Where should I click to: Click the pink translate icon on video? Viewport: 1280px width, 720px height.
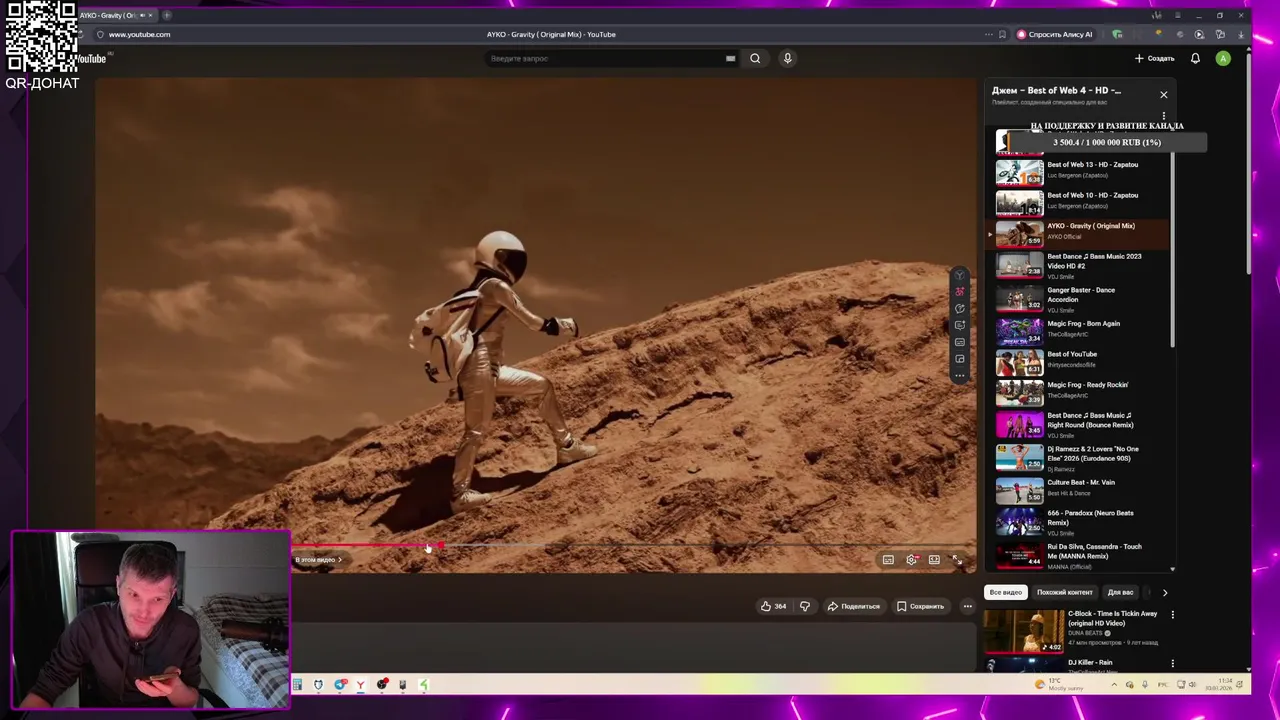[x=960, y=292]
